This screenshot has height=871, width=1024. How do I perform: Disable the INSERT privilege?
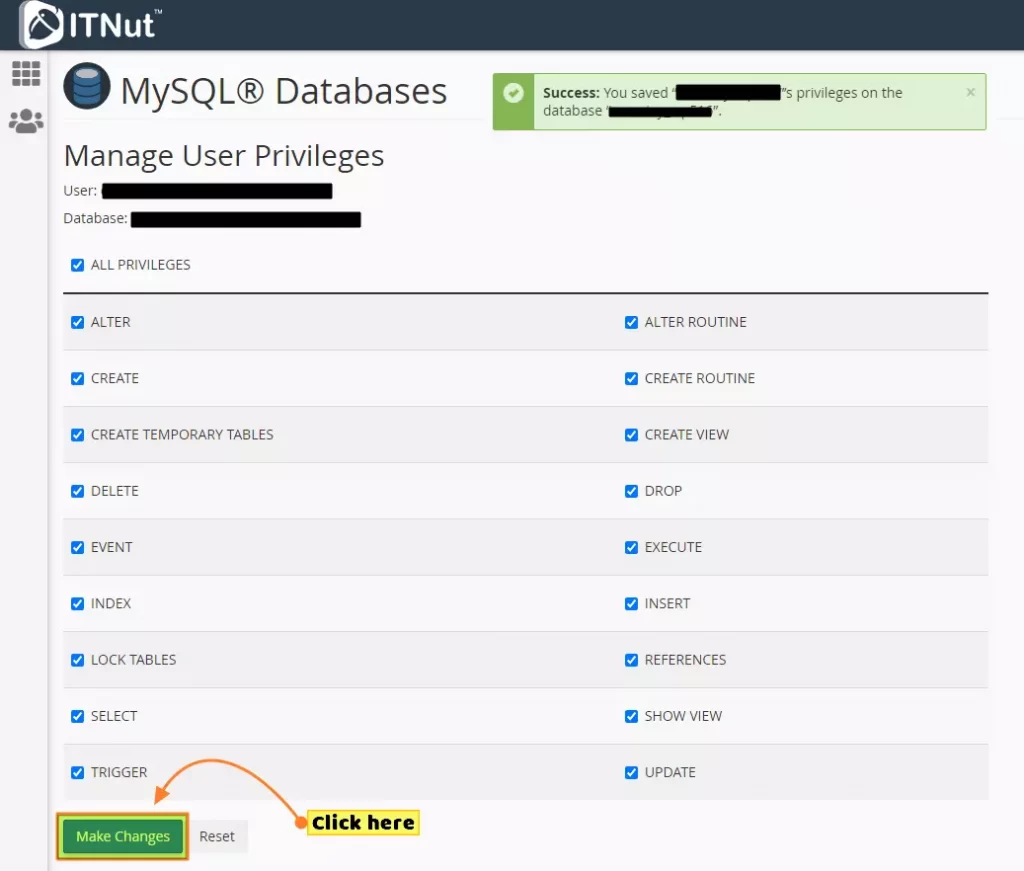coord(631,603)
